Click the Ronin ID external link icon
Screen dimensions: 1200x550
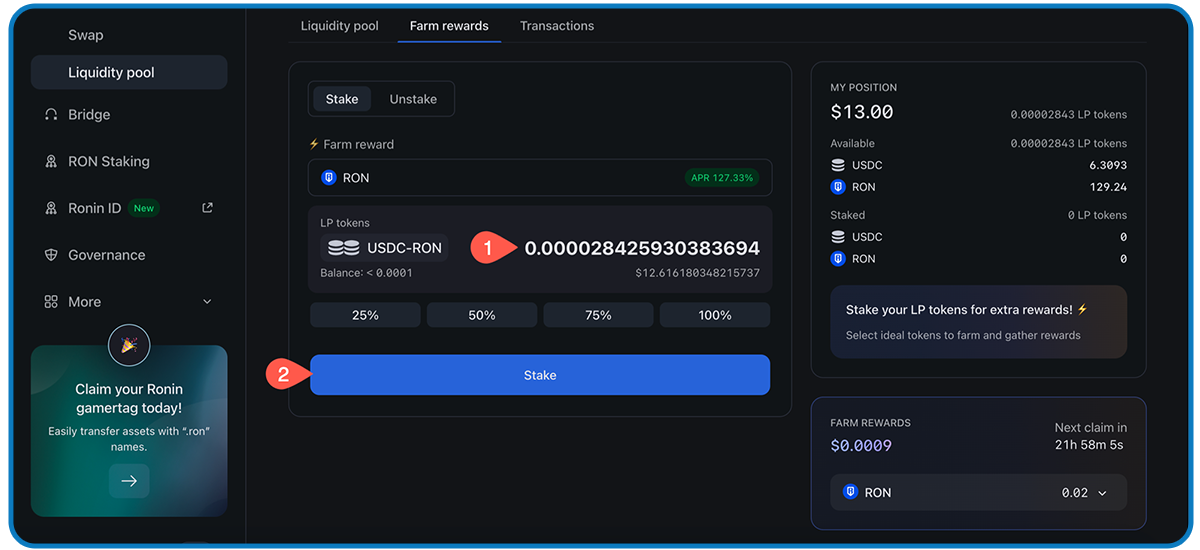207,208
